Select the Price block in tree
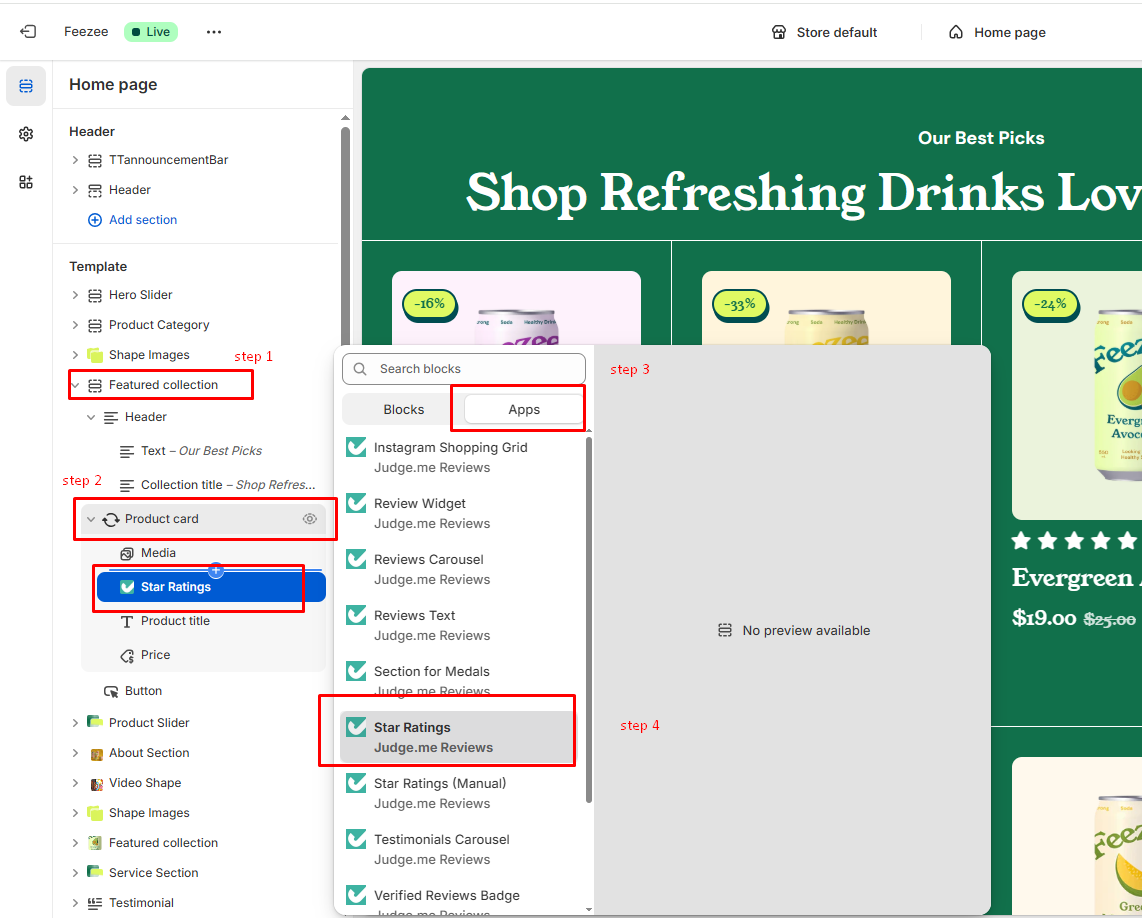Image resolution: width=1142 pixels, height=918 pixels. click(155, 655)
